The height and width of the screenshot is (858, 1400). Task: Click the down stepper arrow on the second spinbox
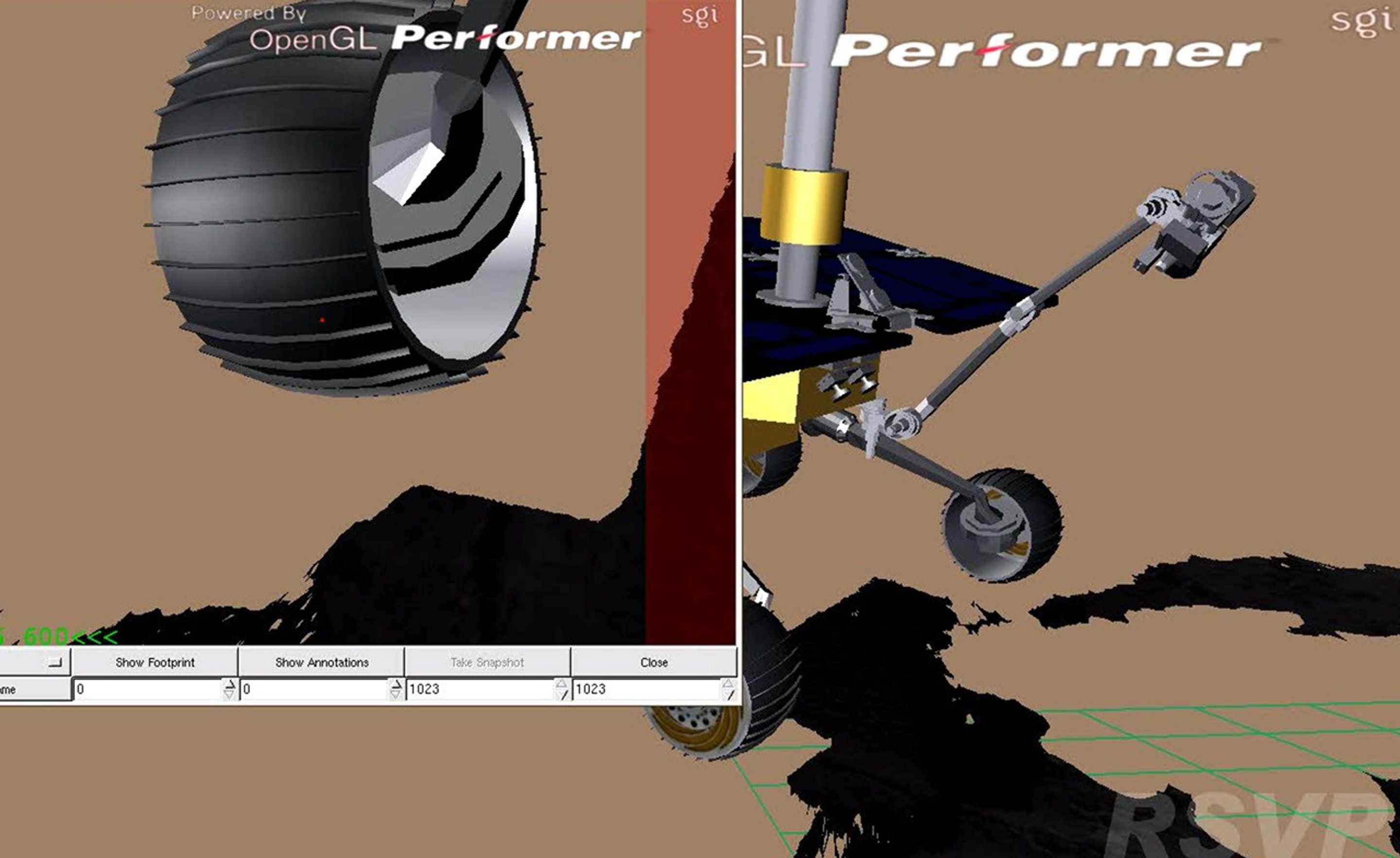[x=397, y=695]
